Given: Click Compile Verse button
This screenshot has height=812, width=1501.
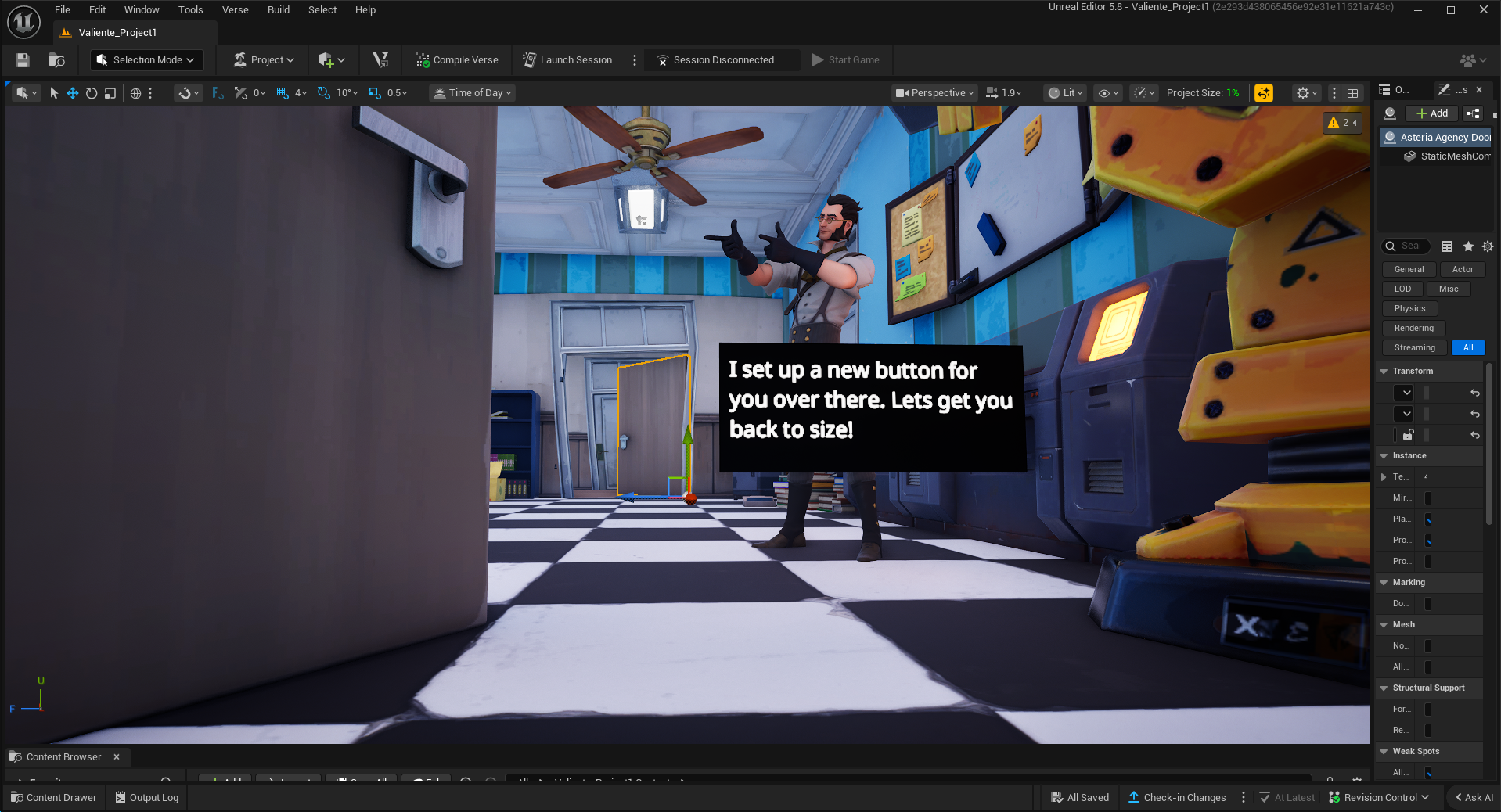Looking at the screenshot, I should [x=457, y=60].
